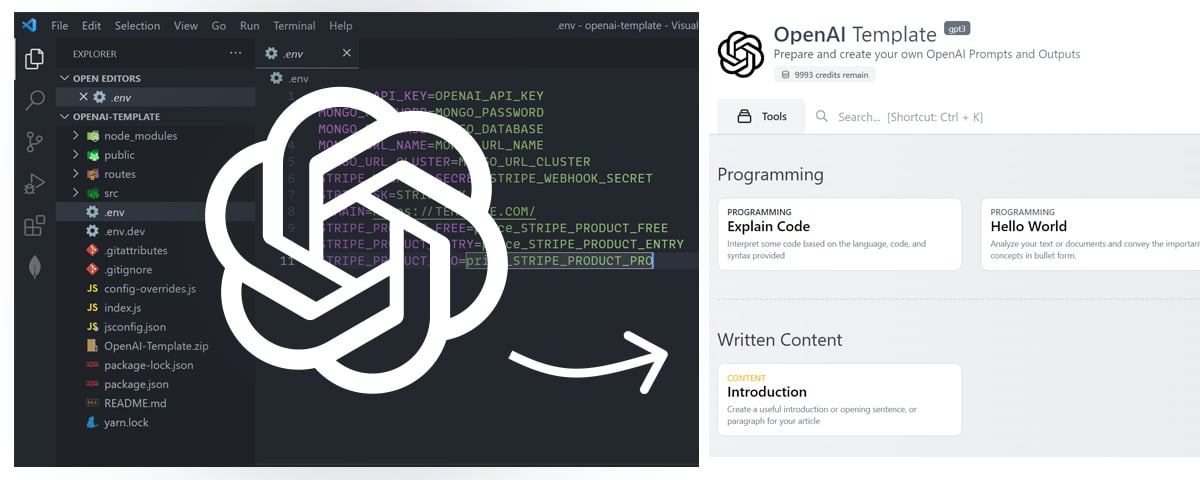The width and height of the screenshot is (1200, 480).
Task: Select the Tools tab in OpenAI Template
Action: coord(762,116)
